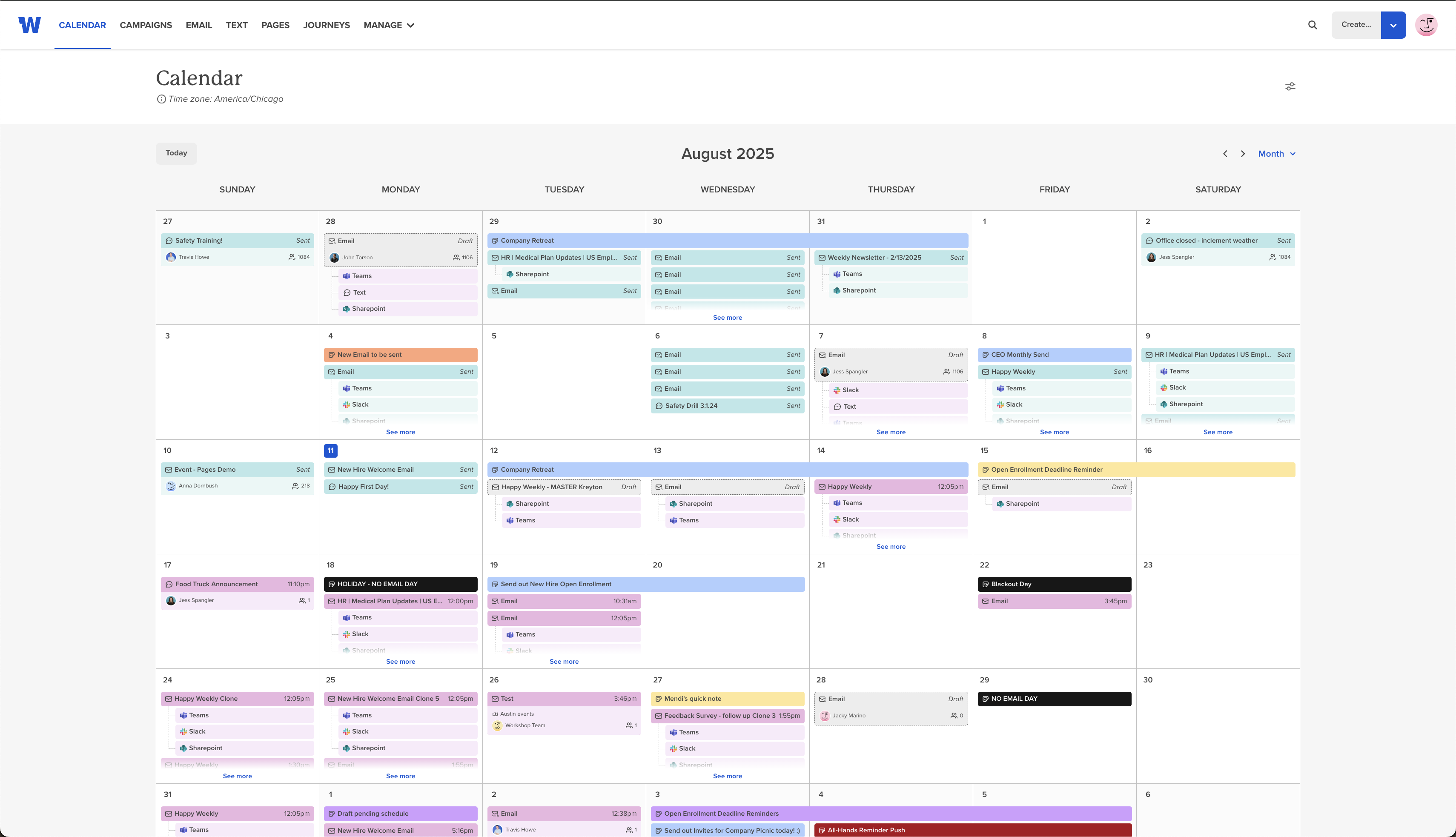The height and width of the screenshot is (837, 1456).
Task: Click note icon on New Email to be sent
Action: pos(332,355)
